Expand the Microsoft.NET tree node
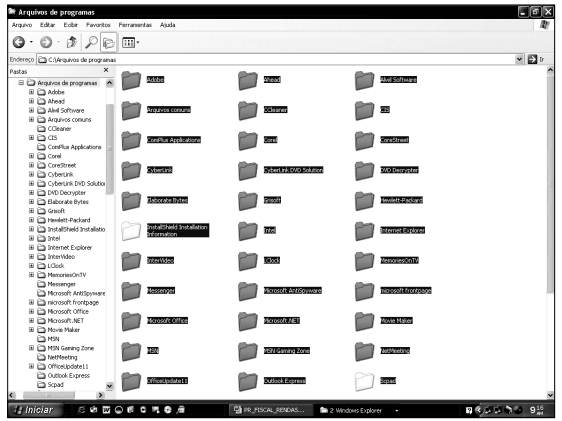This screenshot has height=421, width=562. (x=32, y=320)
